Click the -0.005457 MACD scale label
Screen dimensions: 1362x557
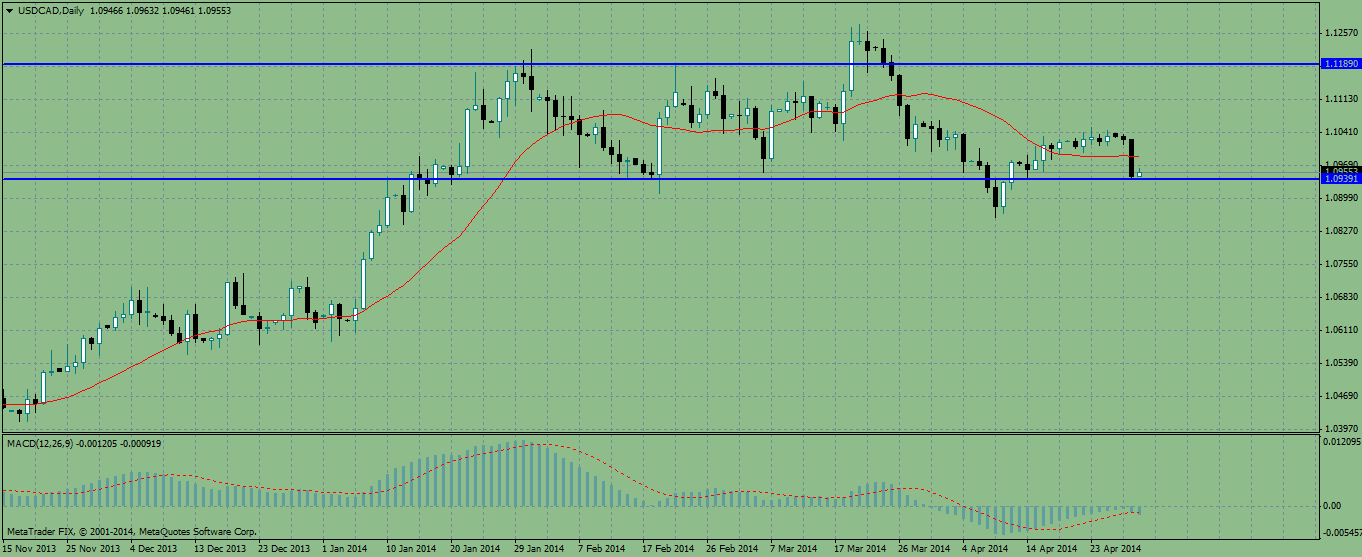tap(1340, 532)
